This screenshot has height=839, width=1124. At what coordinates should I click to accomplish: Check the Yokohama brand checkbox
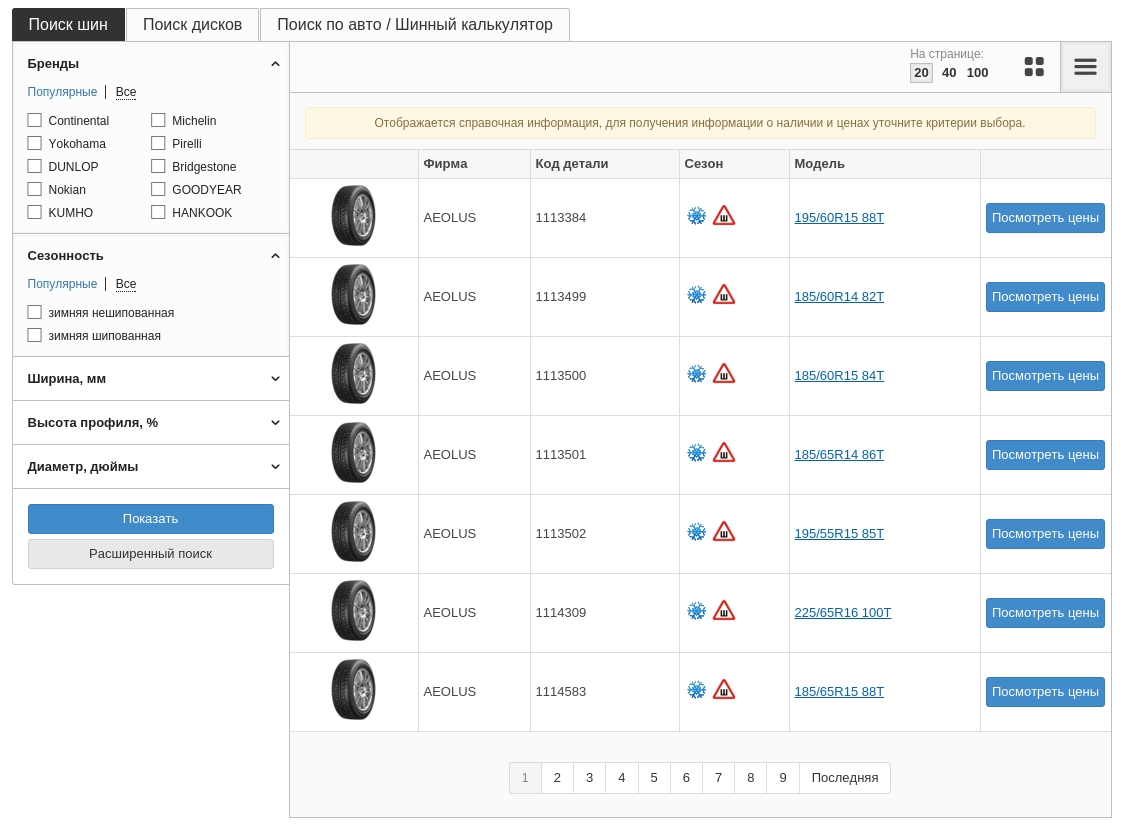[x=34, y=143]
